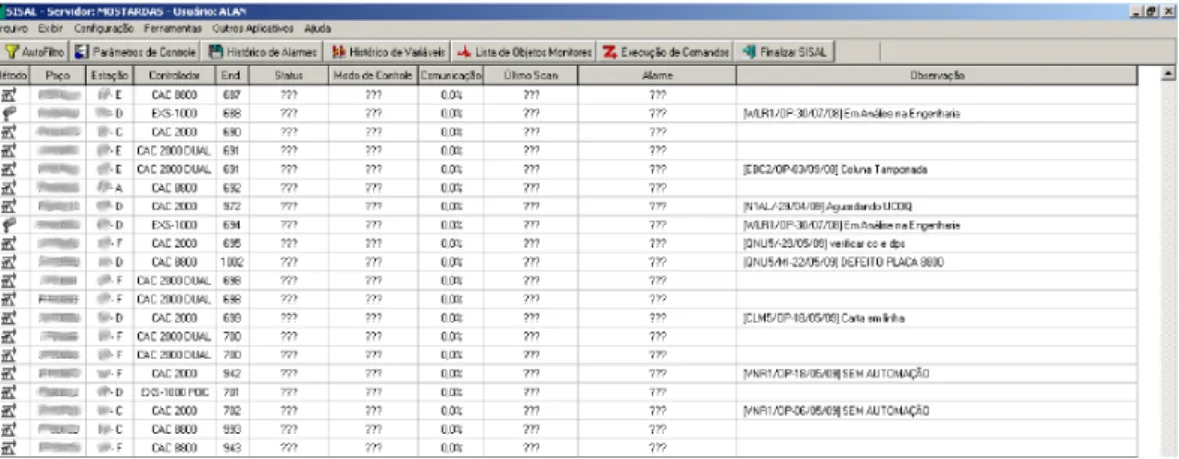The height and width of the screenshot is (459, 1179).
Task: Select the pump icon in row End 692
Action: [x=10, y=187]
